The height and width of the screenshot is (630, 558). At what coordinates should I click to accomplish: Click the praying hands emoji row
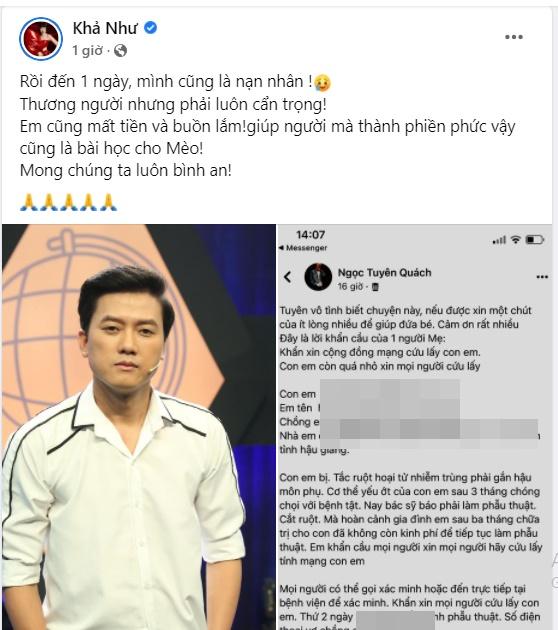(68, 202)
